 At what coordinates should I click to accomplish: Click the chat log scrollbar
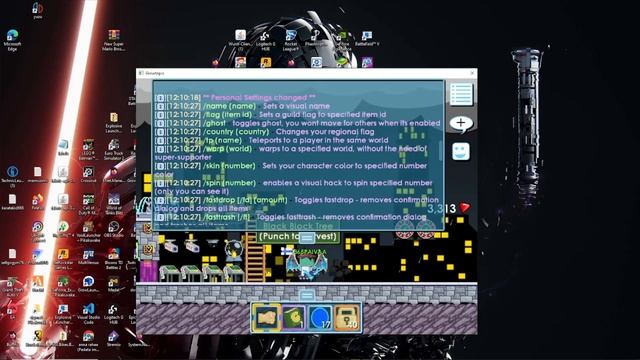pos(440,149)
